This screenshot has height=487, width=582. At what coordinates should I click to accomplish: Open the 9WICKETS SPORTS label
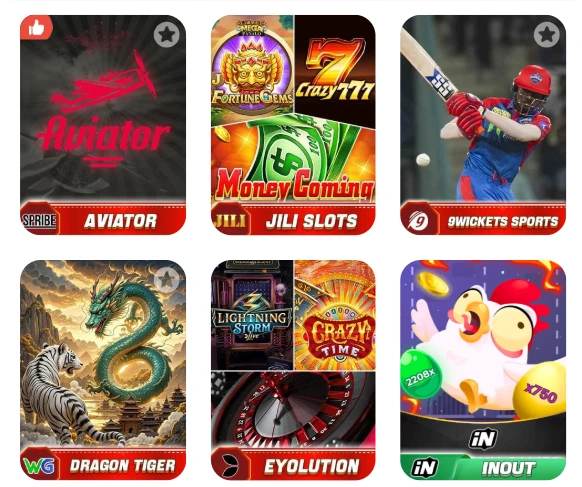tap(503, 222)
